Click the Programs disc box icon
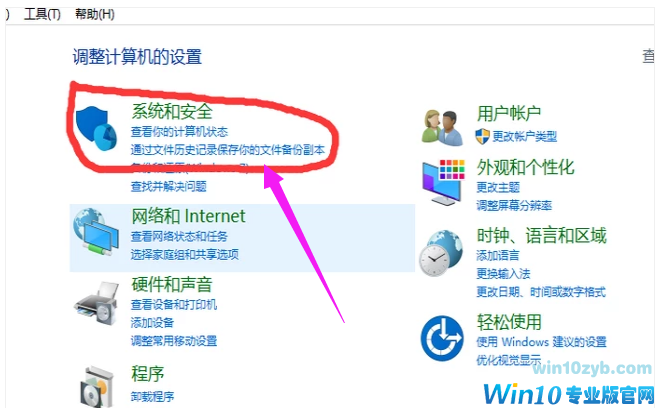This screenshot has height=408, width=660. click(97, 387)
